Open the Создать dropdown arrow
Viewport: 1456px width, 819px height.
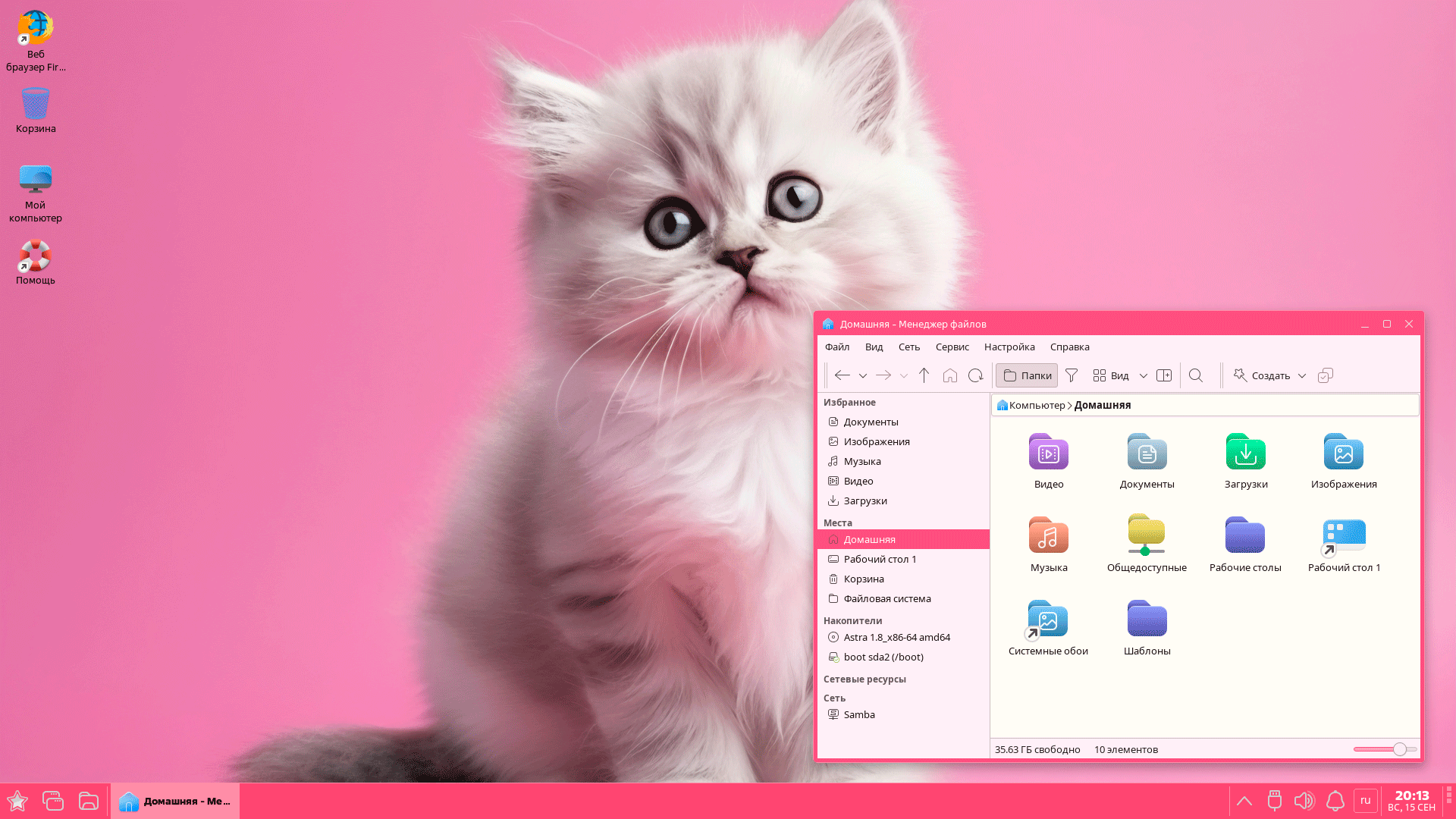click(1302, 376)
